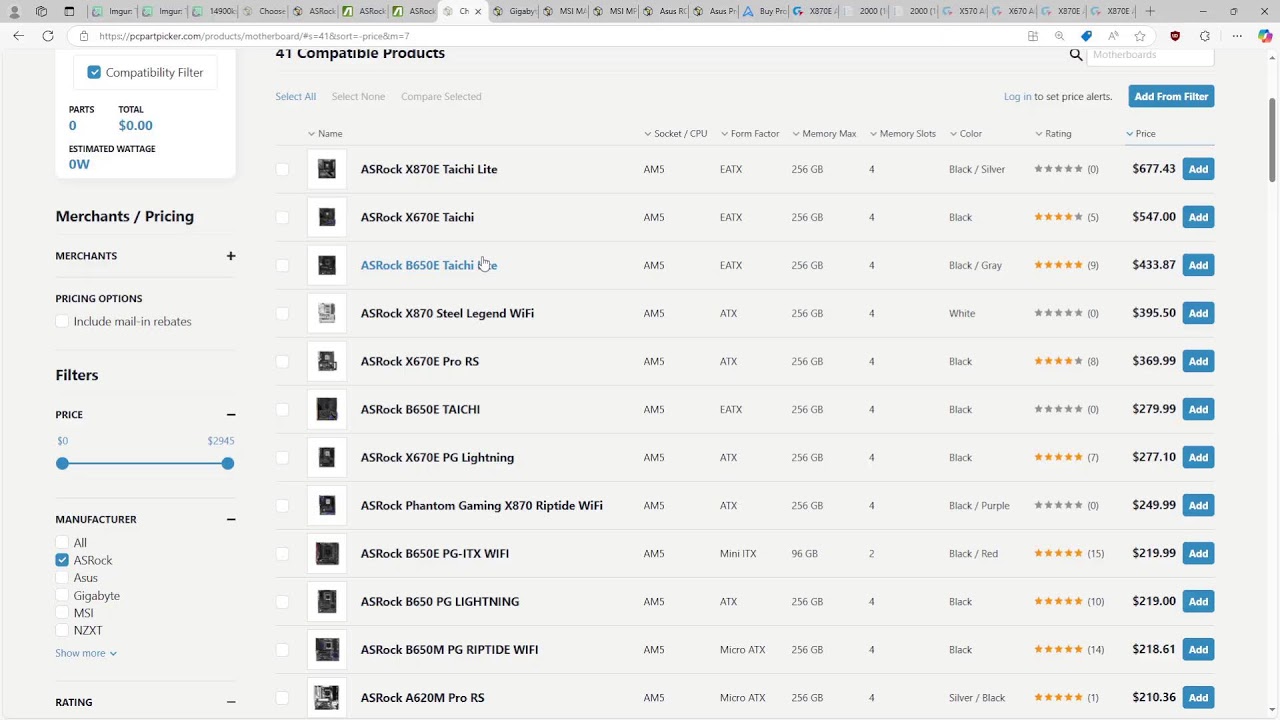Switch to the X570 A browser tab
This screenshot has height=720, width=1280.
click(964, 11)
